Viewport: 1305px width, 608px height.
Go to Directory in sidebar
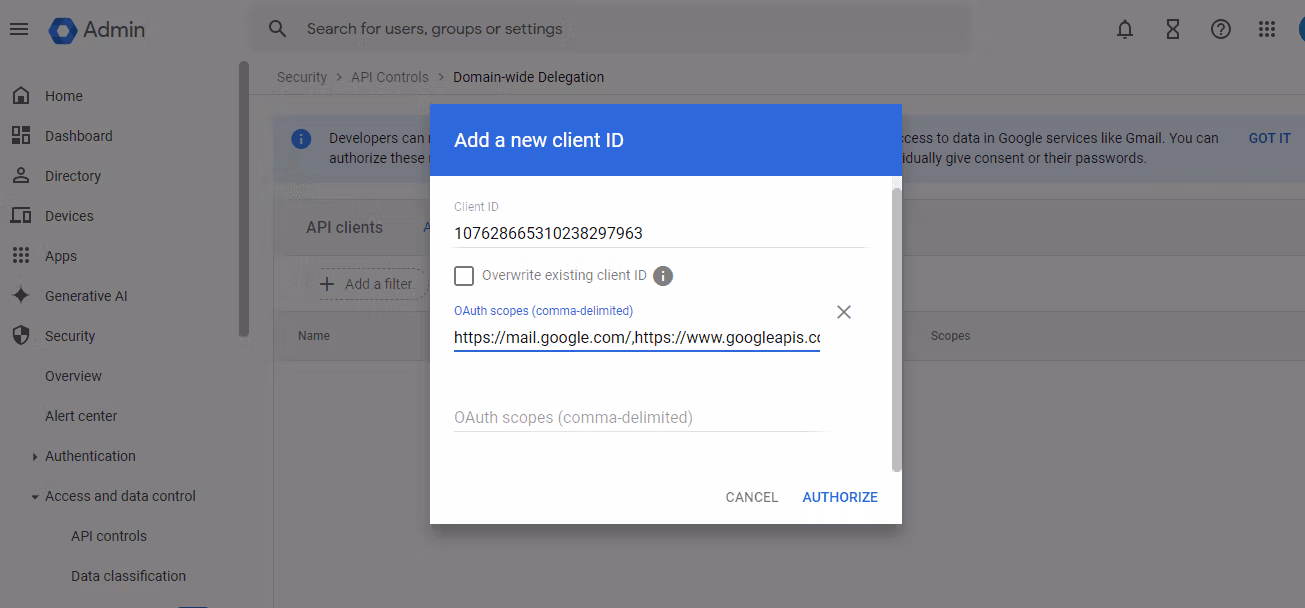(x=73, y=176)
